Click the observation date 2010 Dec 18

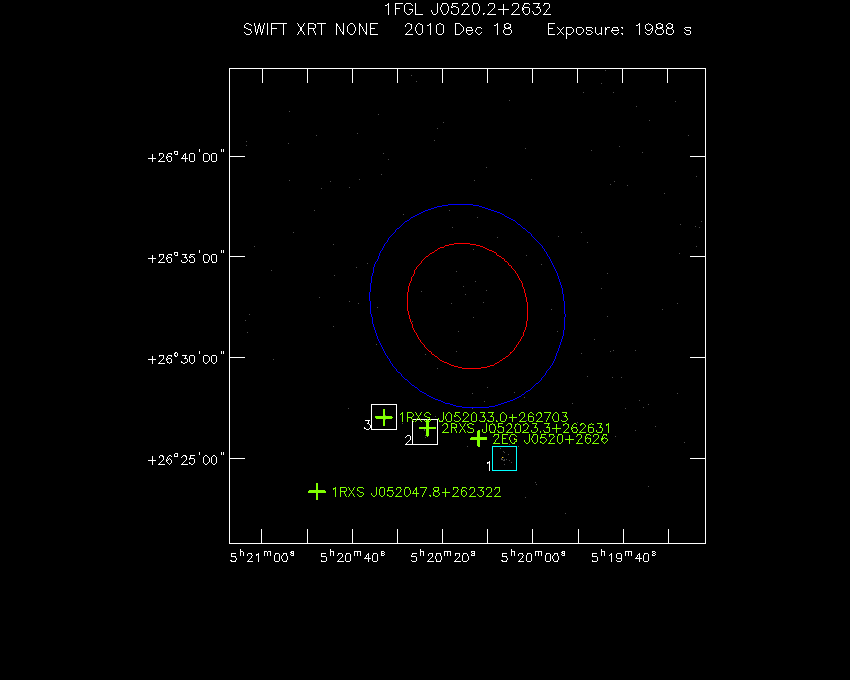(458, 29)
